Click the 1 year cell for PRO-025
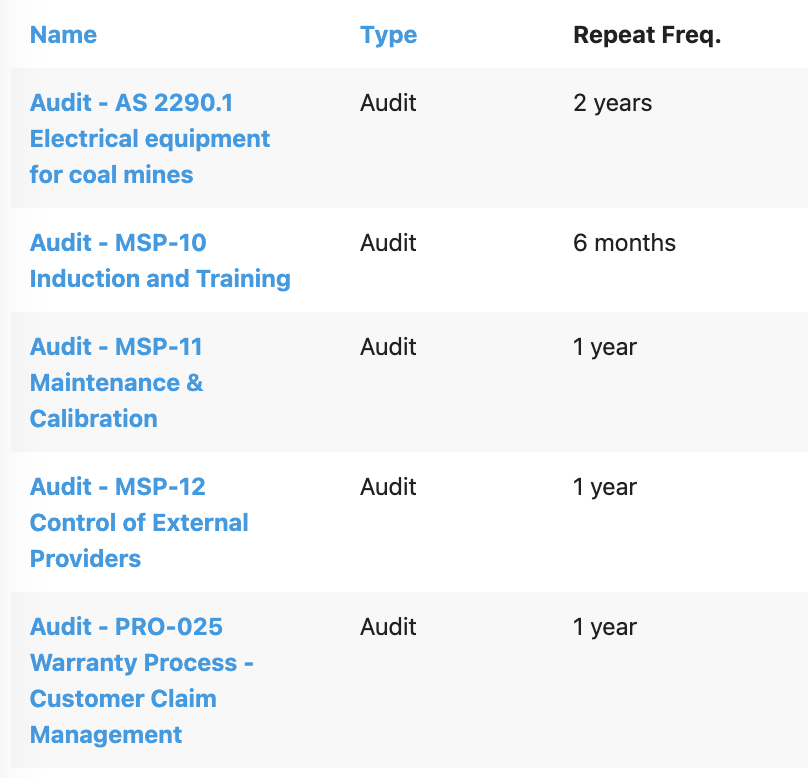808x778 pixels. click(605, 628)
